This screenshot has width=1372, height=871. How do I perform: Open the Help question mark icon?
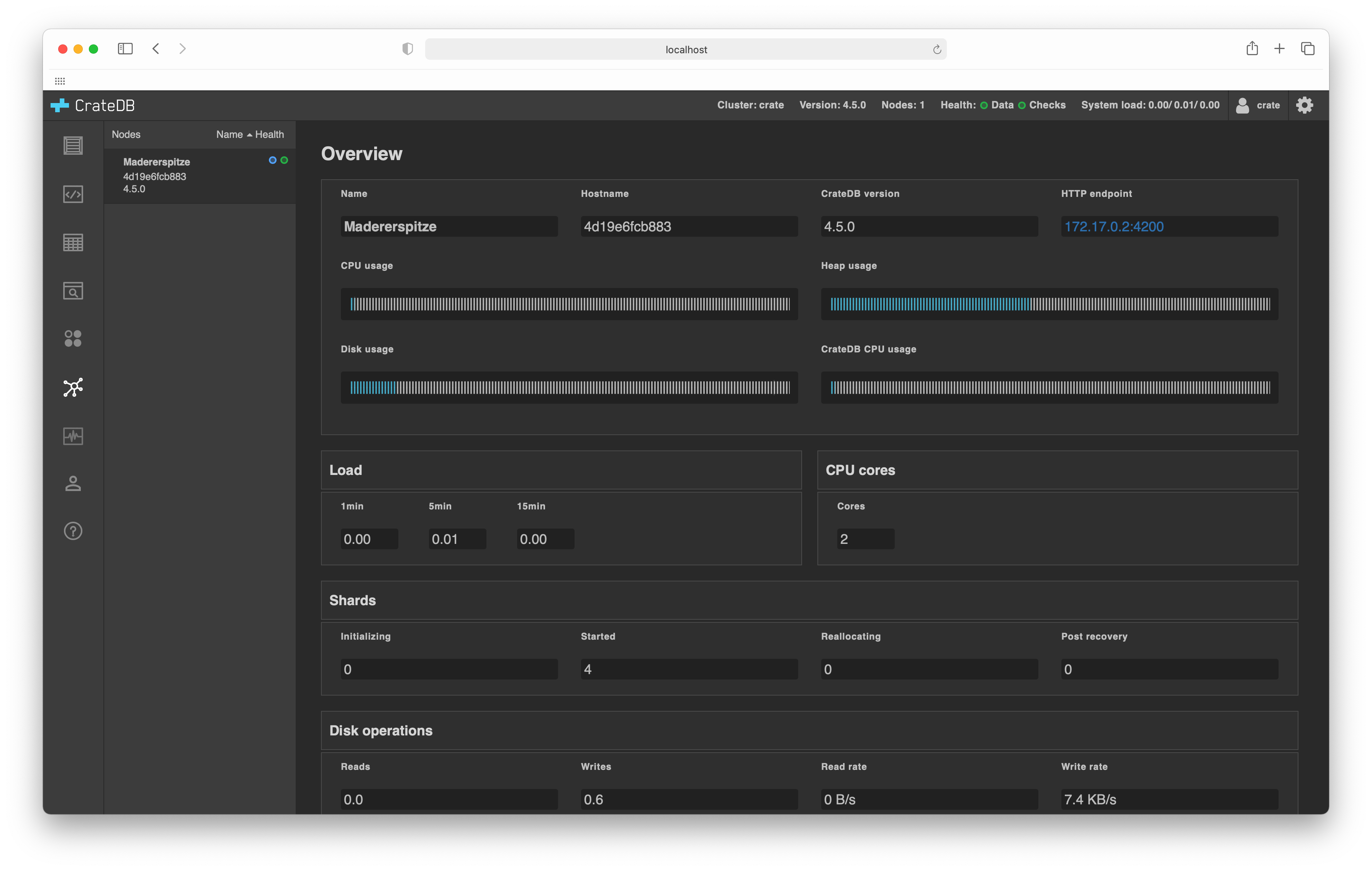pos(73,532)
